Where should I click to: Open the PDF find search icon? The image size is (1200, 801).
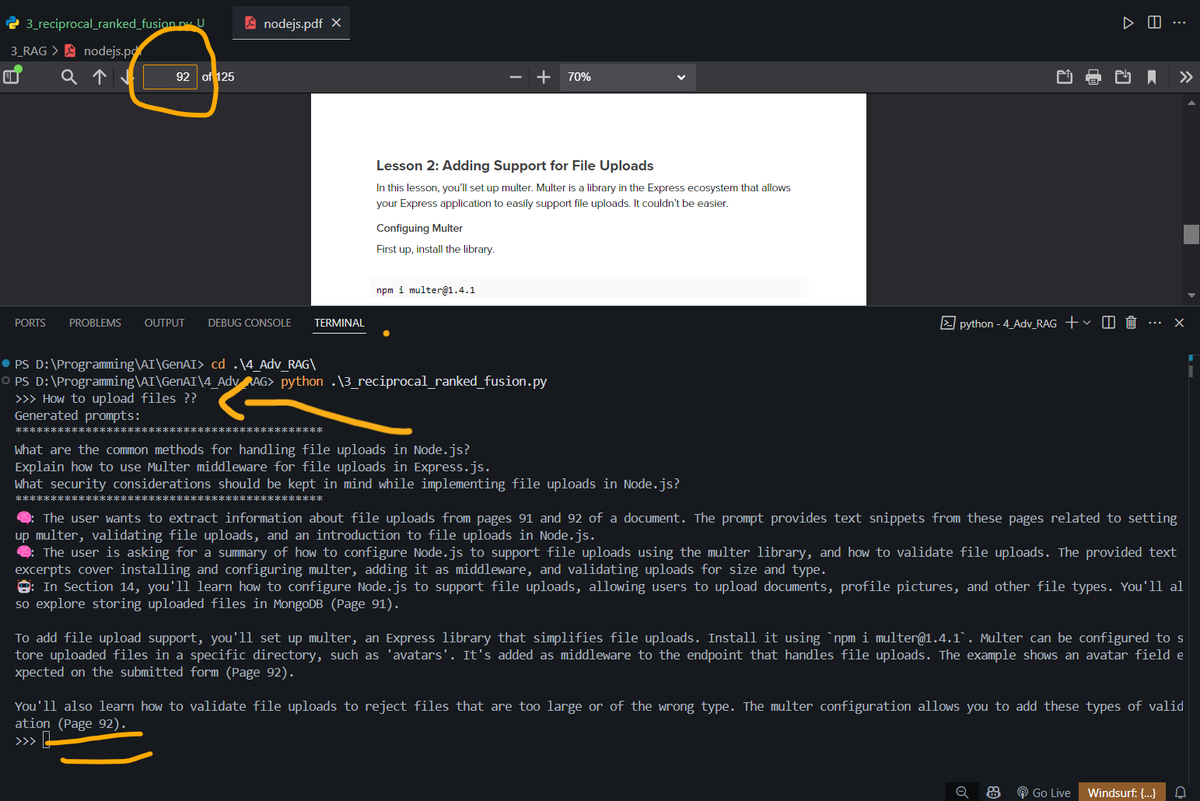[x=69, y=76]
